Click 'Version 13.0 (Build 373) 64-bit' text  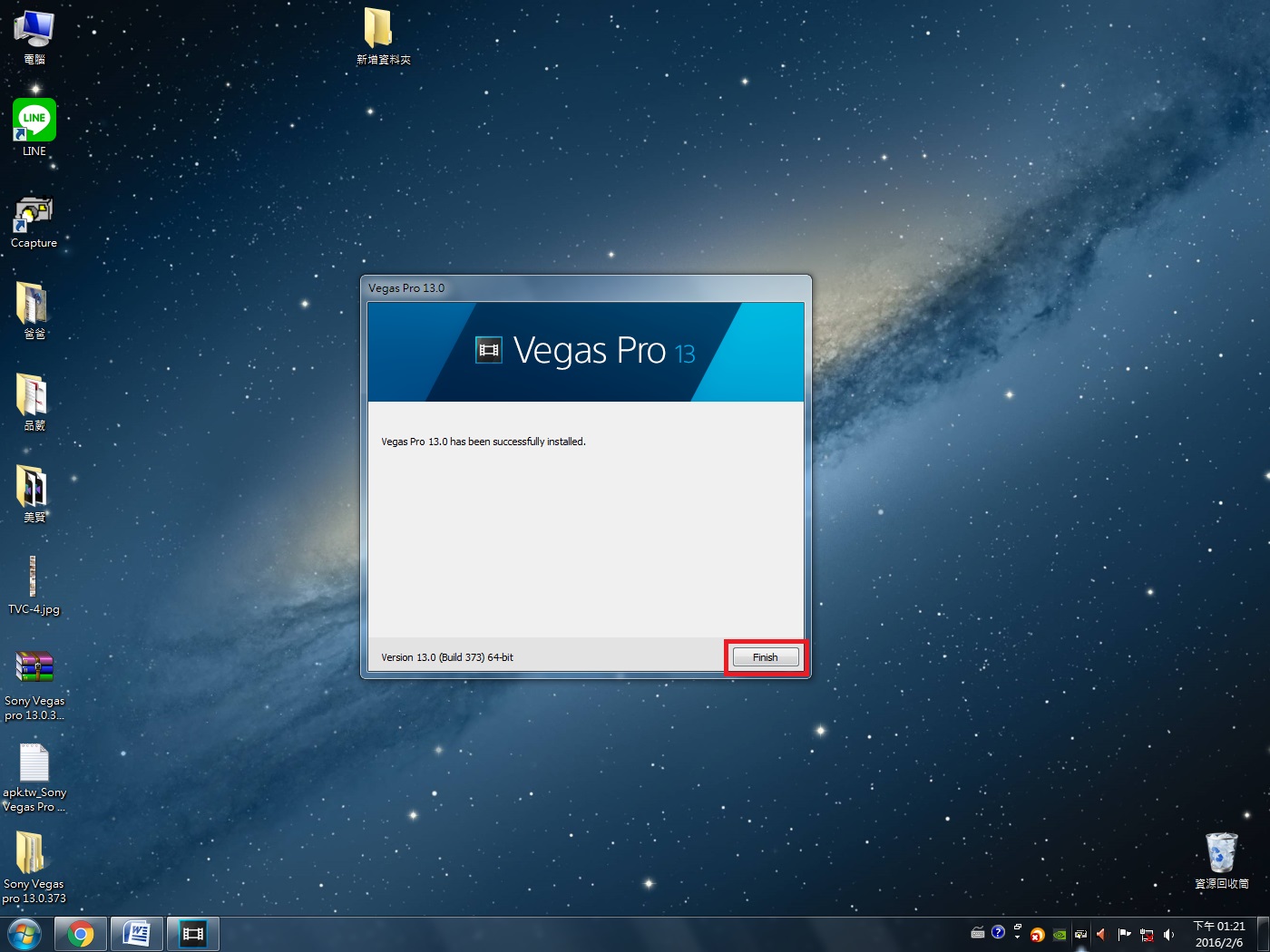pos(447,657)
